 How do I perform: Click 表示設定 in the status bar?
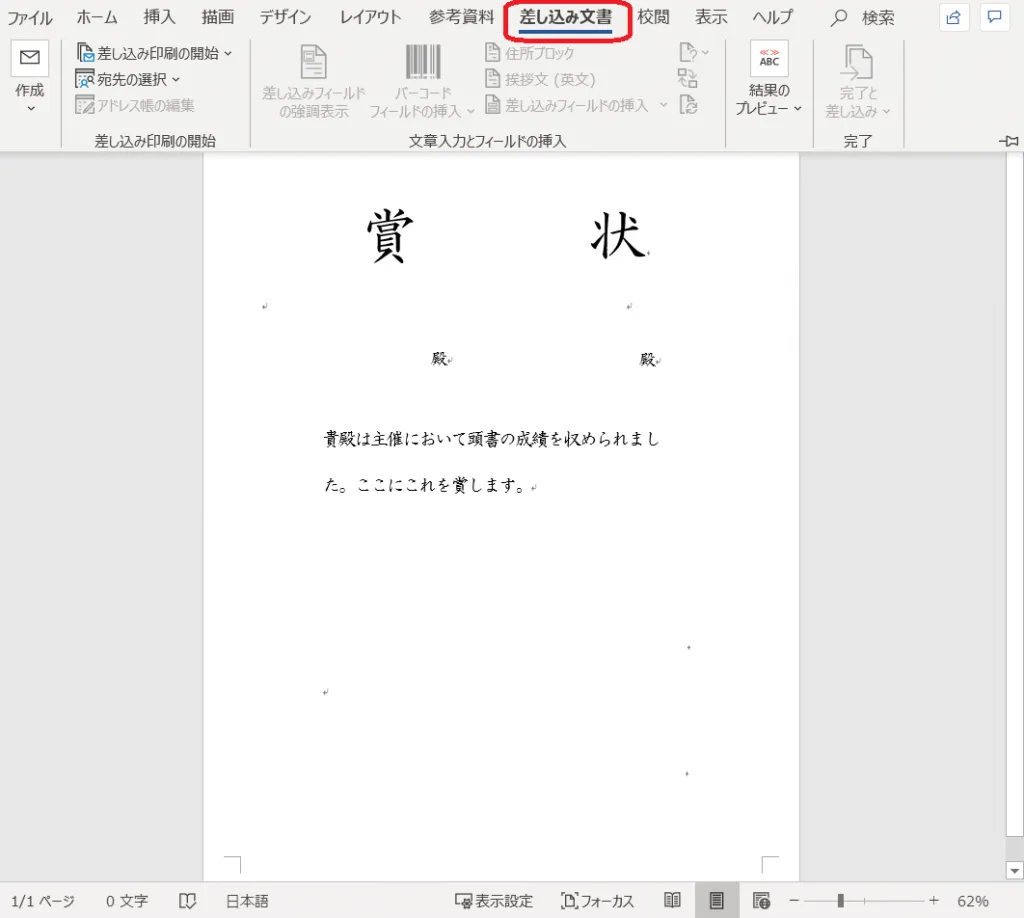(494, 901)
